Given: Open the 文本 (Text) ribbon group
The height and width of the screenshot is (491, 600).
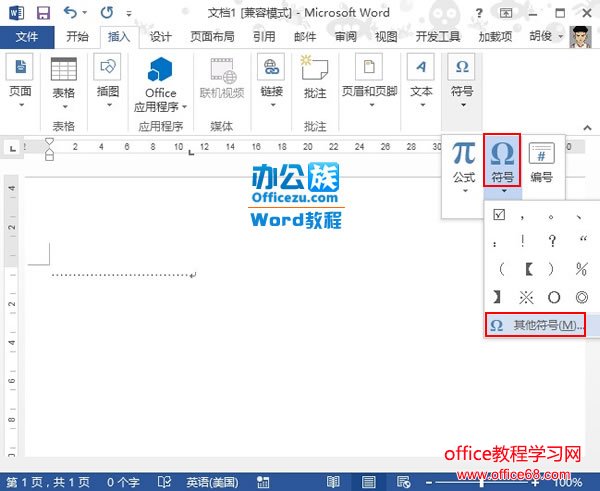Looking at the screenshot, I should point(421,81).
